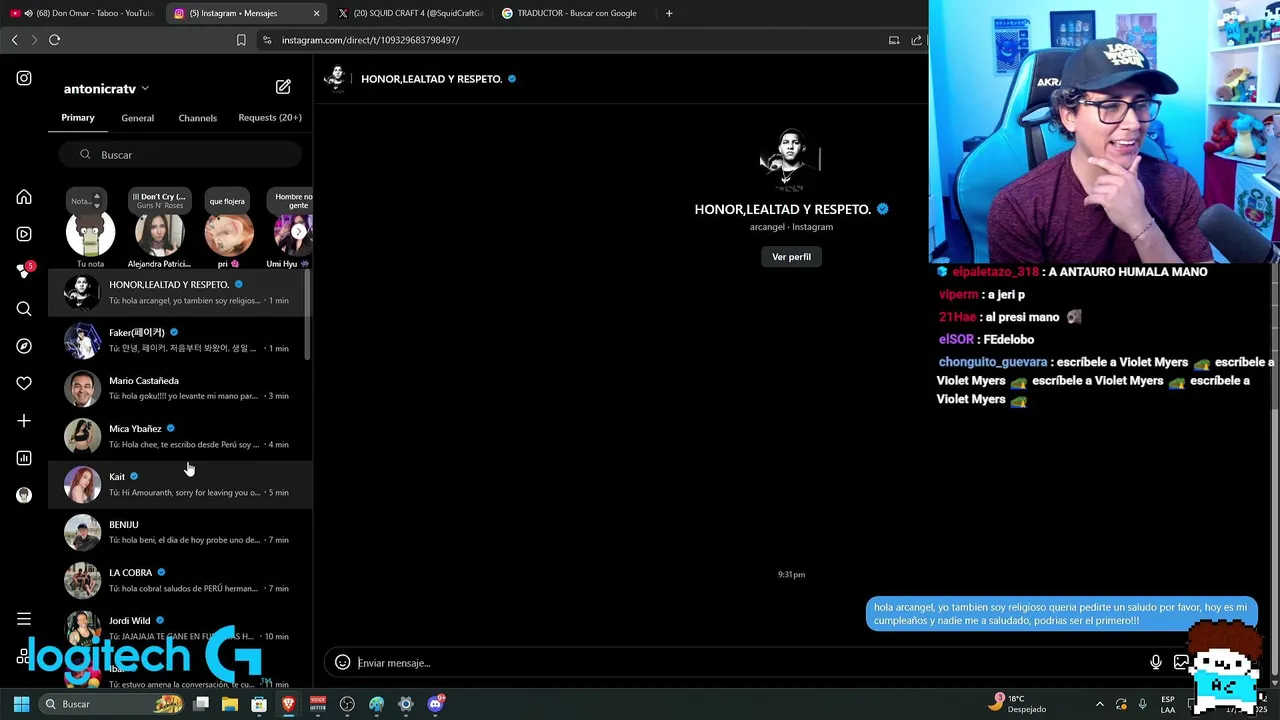View Alejandra Patricia's note avatar
The image size is (1280, 720).
pyautogui.click(x=159, y=235)
